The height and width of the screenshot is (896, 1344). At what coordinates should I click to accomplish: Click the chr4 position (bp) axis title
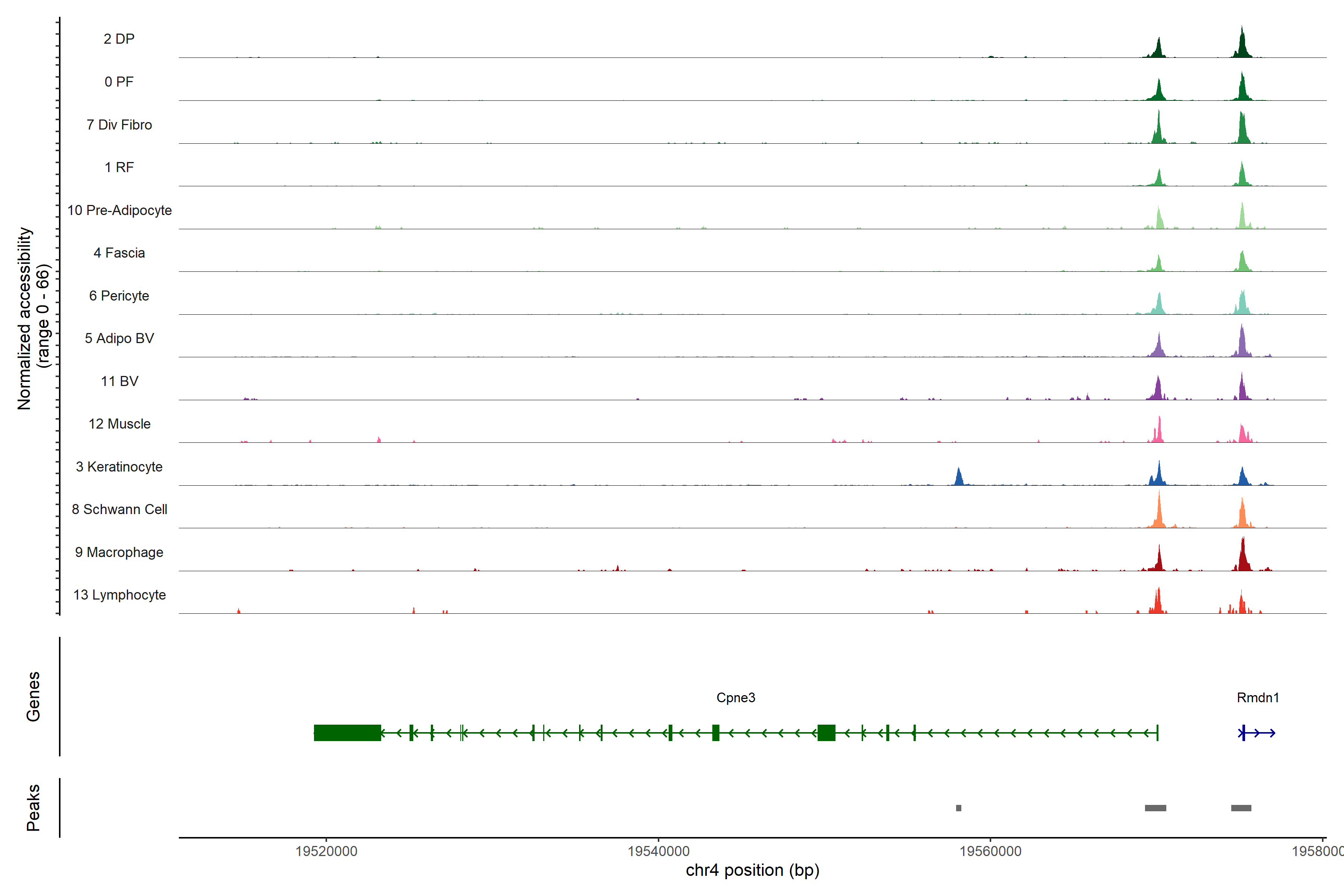tap(752, 870)
